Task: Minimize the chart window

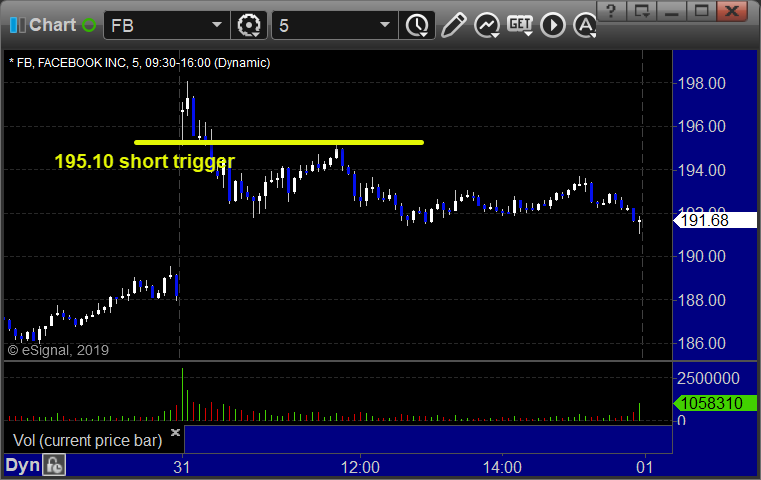Action: [x=671, y=10]
